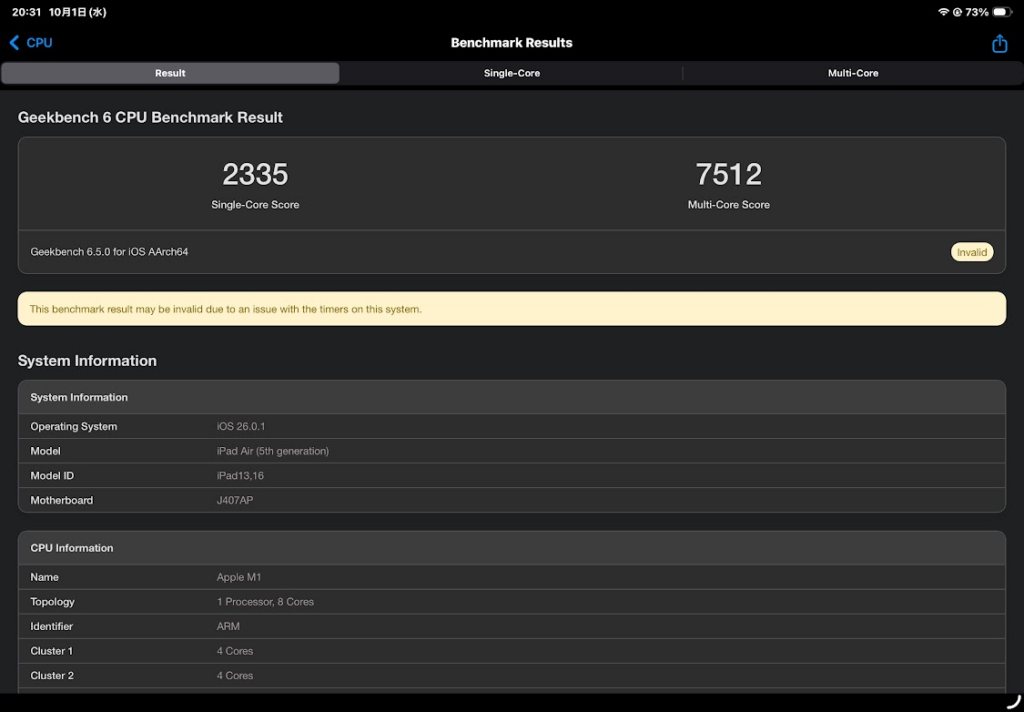Select the Operating System row
This screenshot has height=712, width=1024.
[511, 426]
